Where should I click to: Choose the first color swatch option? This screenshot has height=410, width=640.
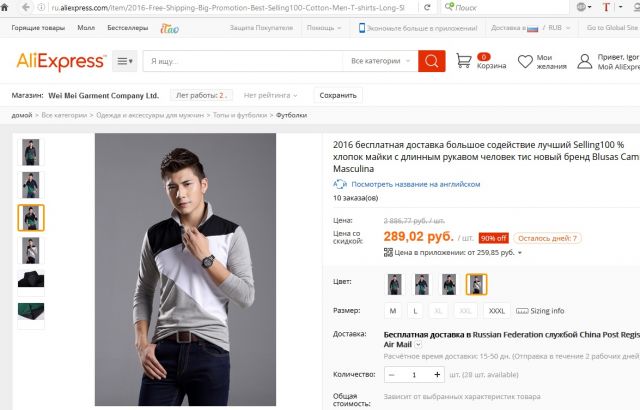pos(395,283)
